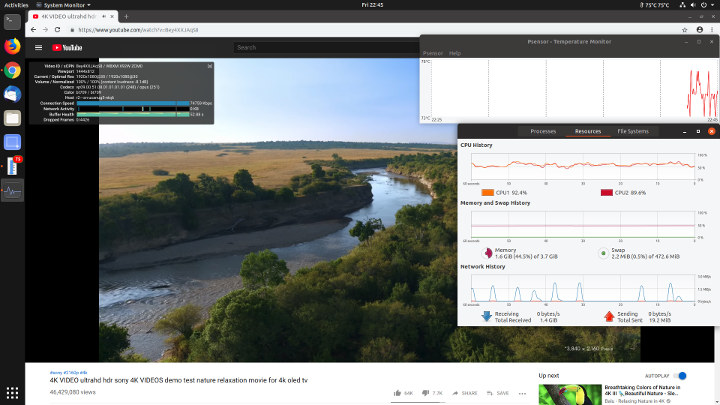Toggle the Autoplay switch
Viewport: 720px width, 405px height.
click(x=680, y=376)
